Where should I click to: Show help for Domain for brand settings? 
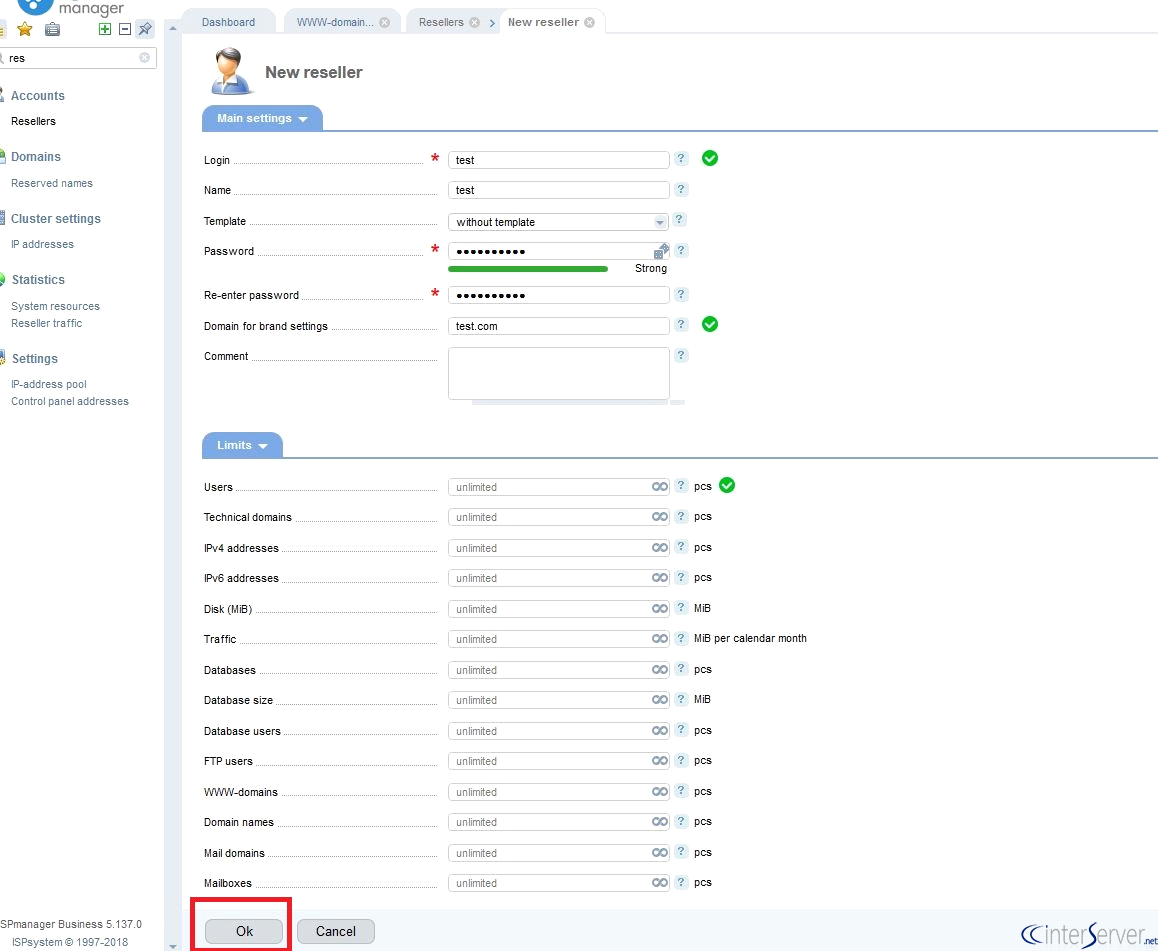(681, 324)
